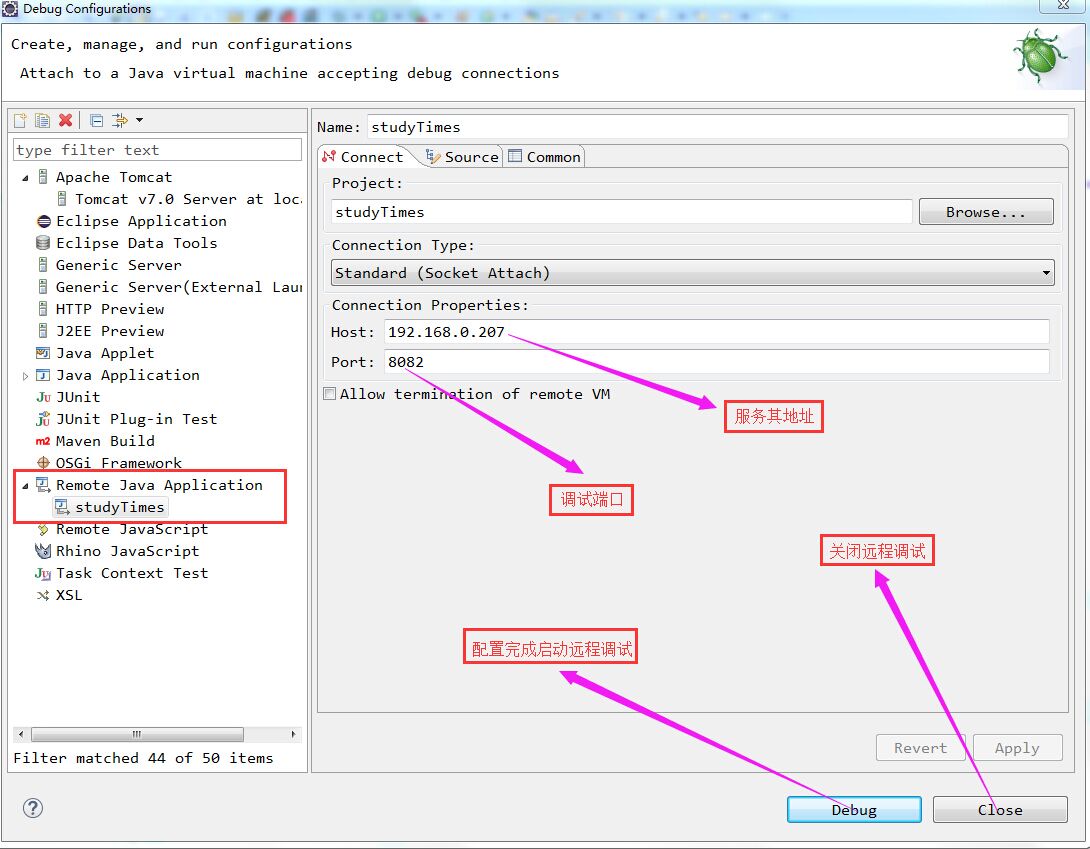The width and height of the screenshot is (1090, 849).
Task: Switch to the Connect tab
Action: click(x=364, y=157)
